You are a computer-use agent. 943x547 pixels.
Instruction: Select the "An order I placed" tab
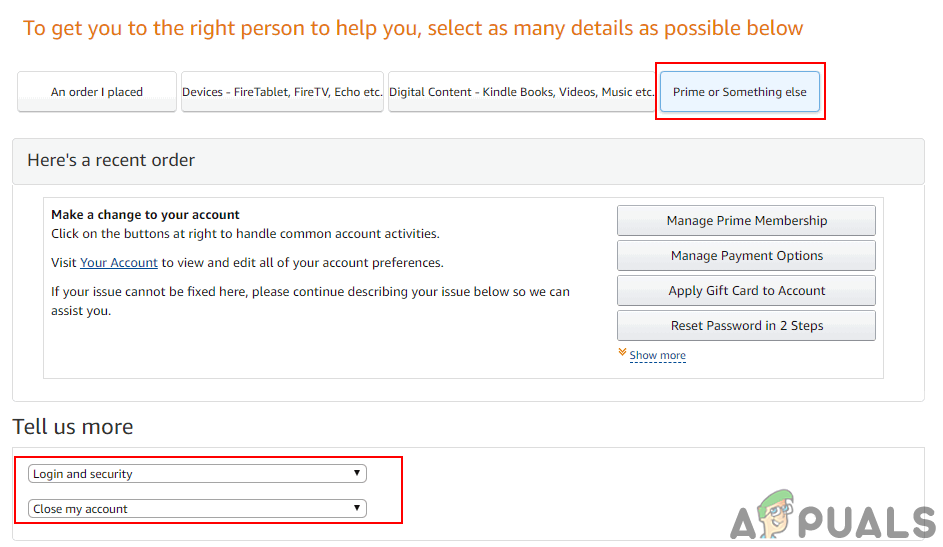(x=97, y=92)
